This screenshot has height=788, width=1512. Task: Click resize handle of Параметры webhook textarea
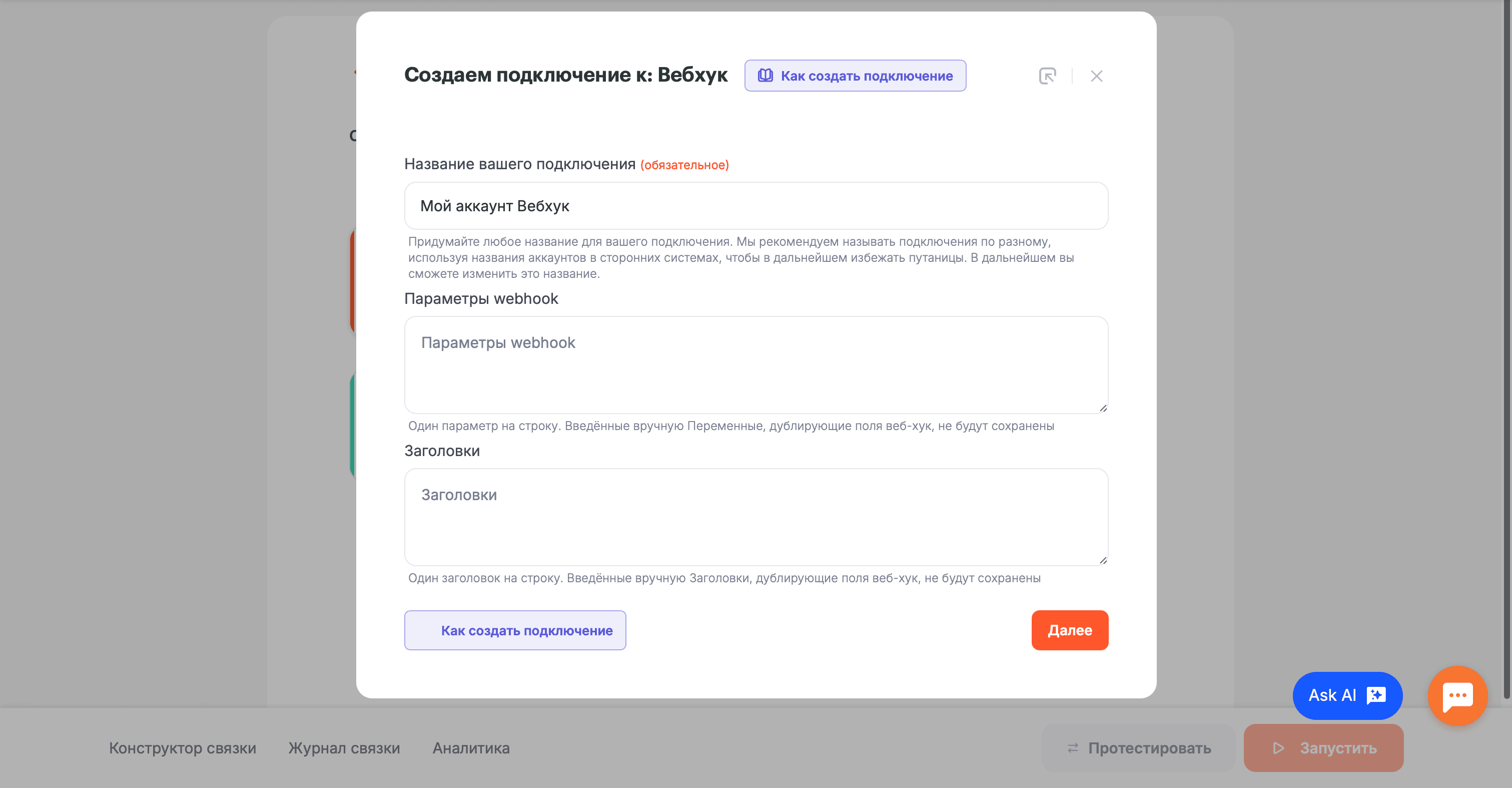pyautogui.click(x=1103, y=408)
